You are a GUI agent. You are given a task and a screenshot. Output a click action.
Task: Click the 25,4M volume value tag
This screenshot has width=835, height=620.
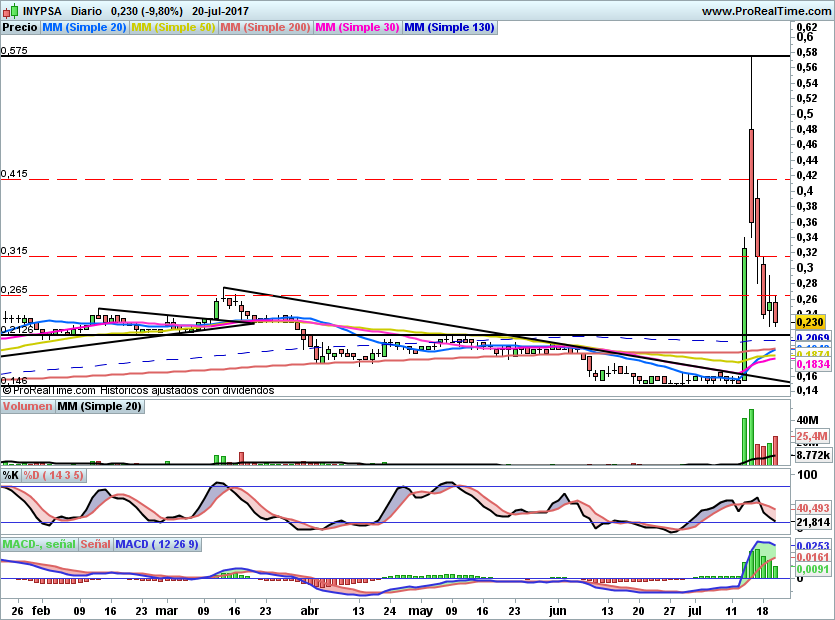tap(810, 436)
